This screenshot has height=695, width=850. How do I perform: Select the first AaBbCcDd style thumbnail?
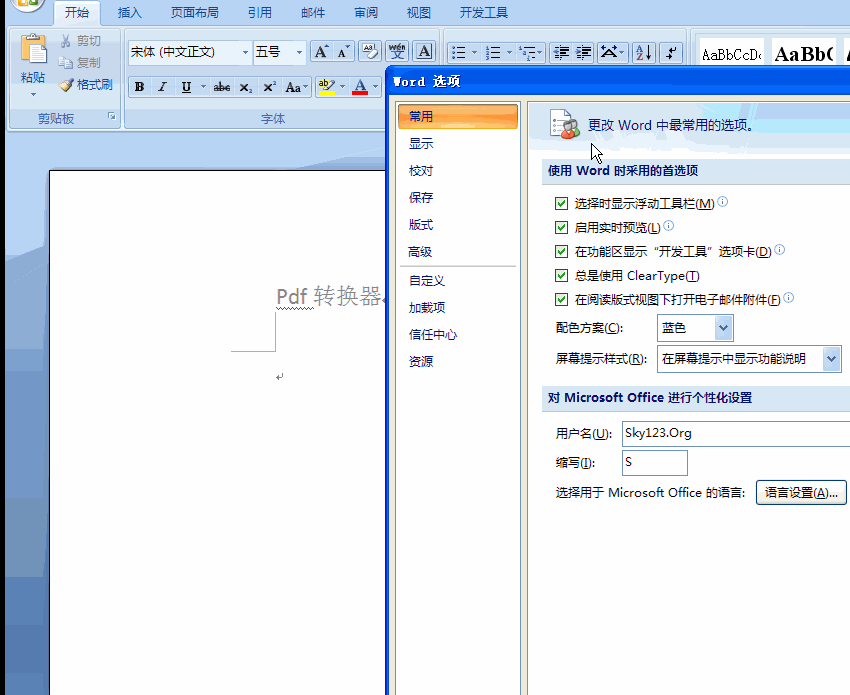731,54
